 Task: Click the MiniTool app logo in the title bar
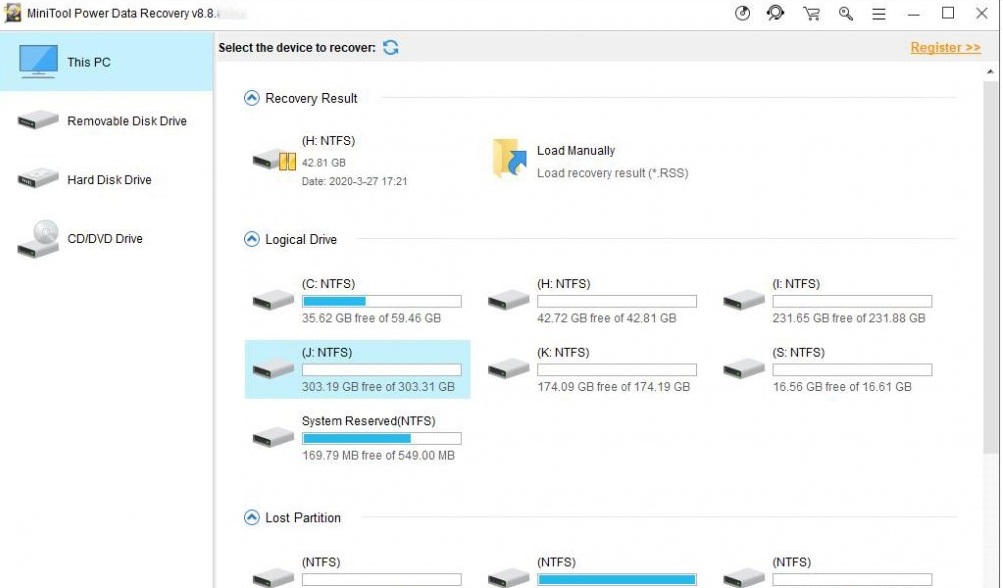click(x=12, y=13)
